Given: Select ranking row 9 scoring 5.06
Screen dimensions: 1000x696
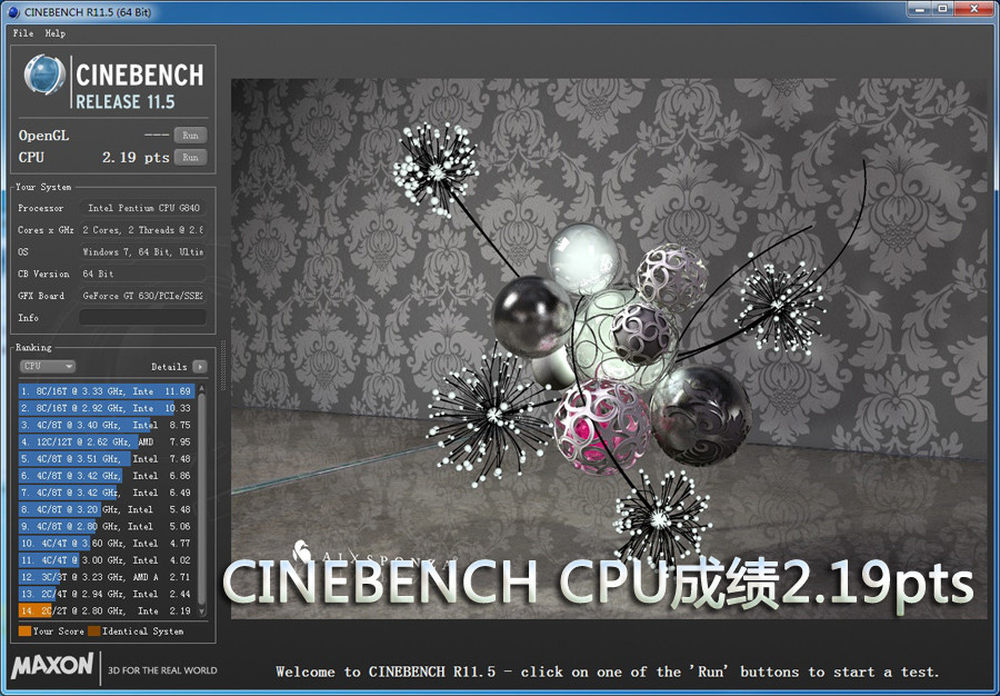Looking at the screenshot, I should click(x=107, y=526).
